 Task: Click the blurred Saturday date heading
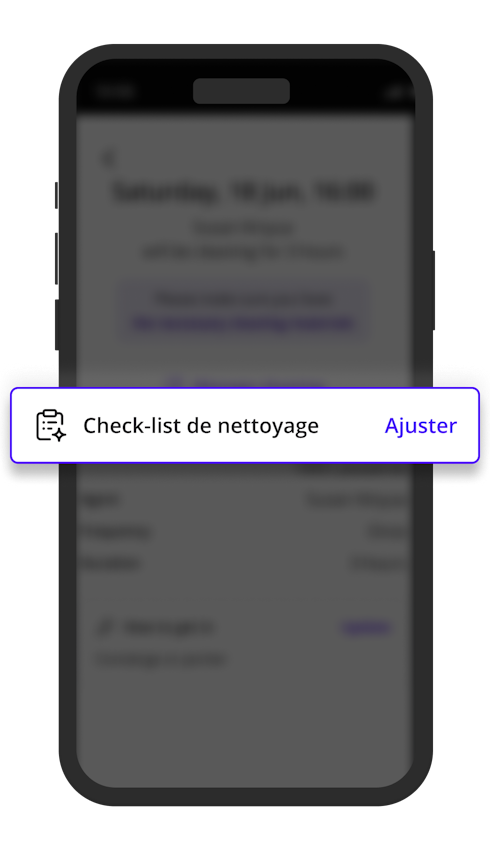pos(244,192)
